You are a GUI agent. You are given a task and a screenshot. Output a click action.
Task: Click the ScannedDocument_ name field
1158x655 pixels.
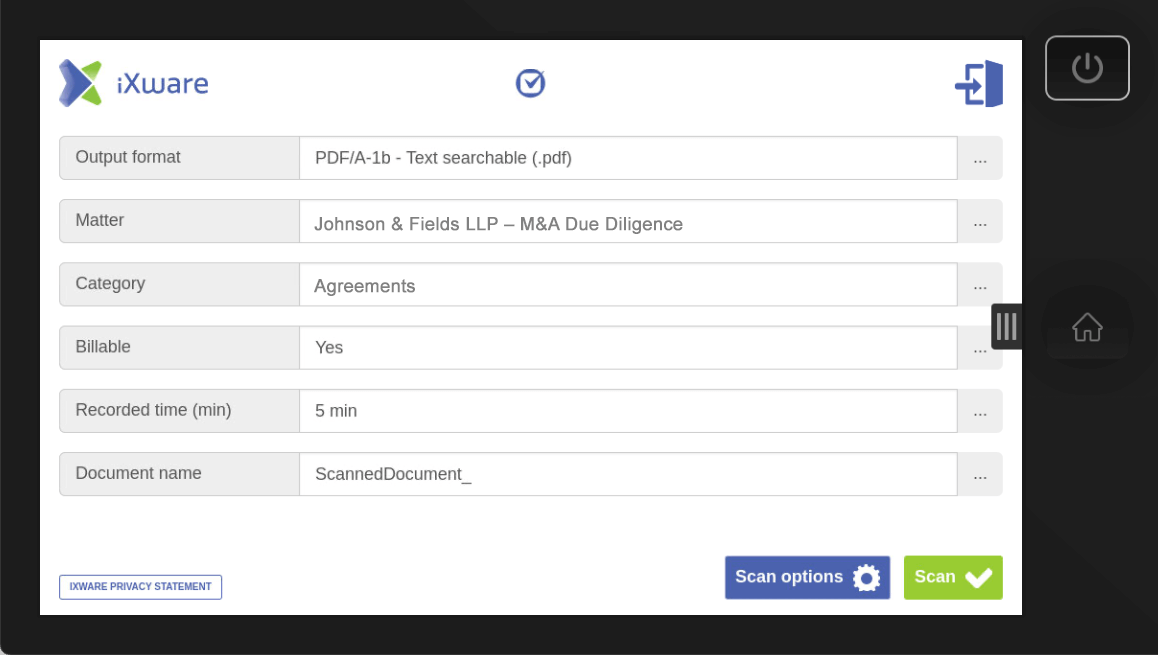628,474
